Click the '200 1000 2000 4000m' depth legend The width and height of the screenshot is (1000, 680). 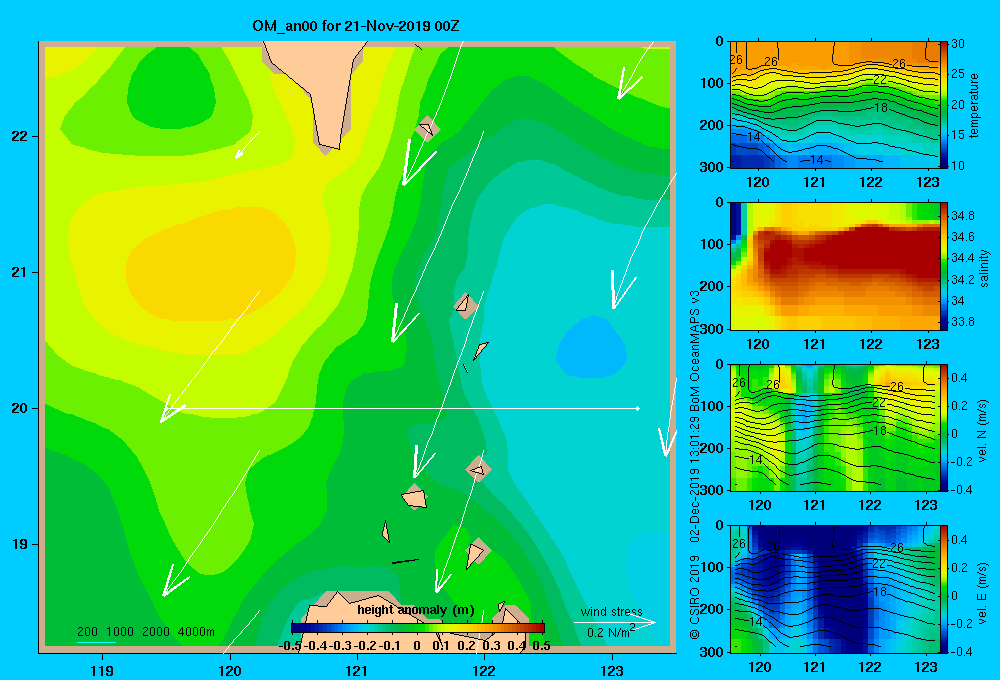[145, 632]
